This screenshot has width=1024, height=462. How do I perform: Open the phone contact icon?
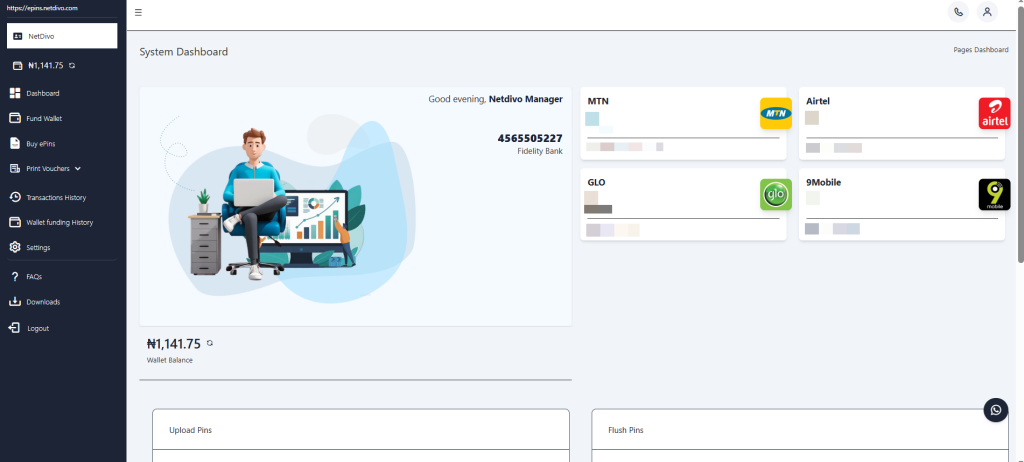point(958,12)
